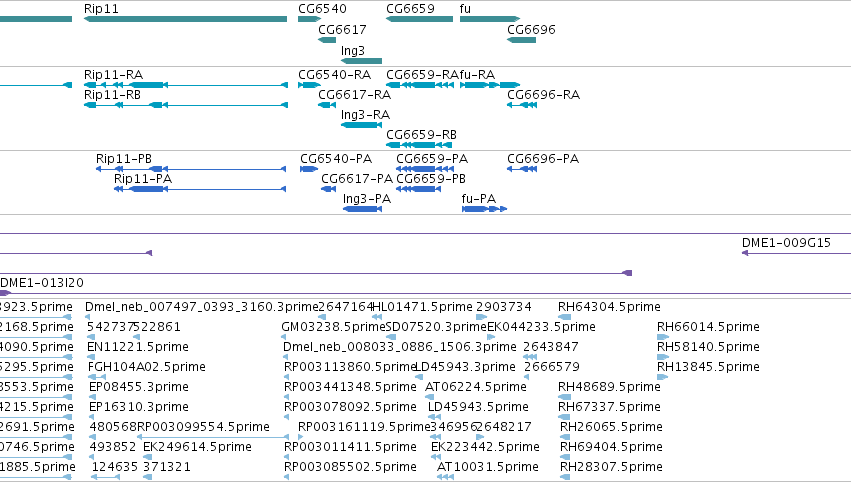
Task: Open EST label EP16310.3prime
Action: click(x=139, y=407)
